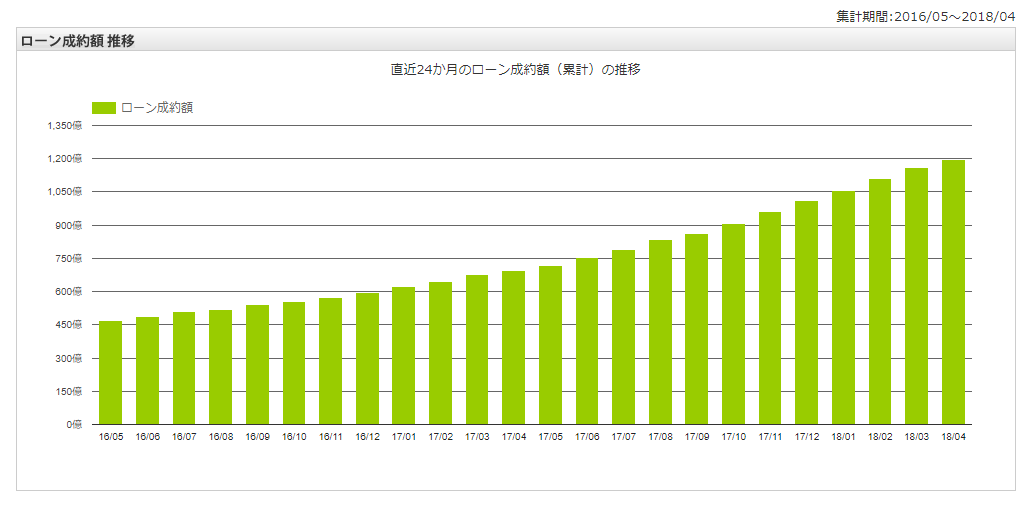Screen dimensions: 1031x505
Task: Click the bar for 17/01
Action: coord(404,356)
